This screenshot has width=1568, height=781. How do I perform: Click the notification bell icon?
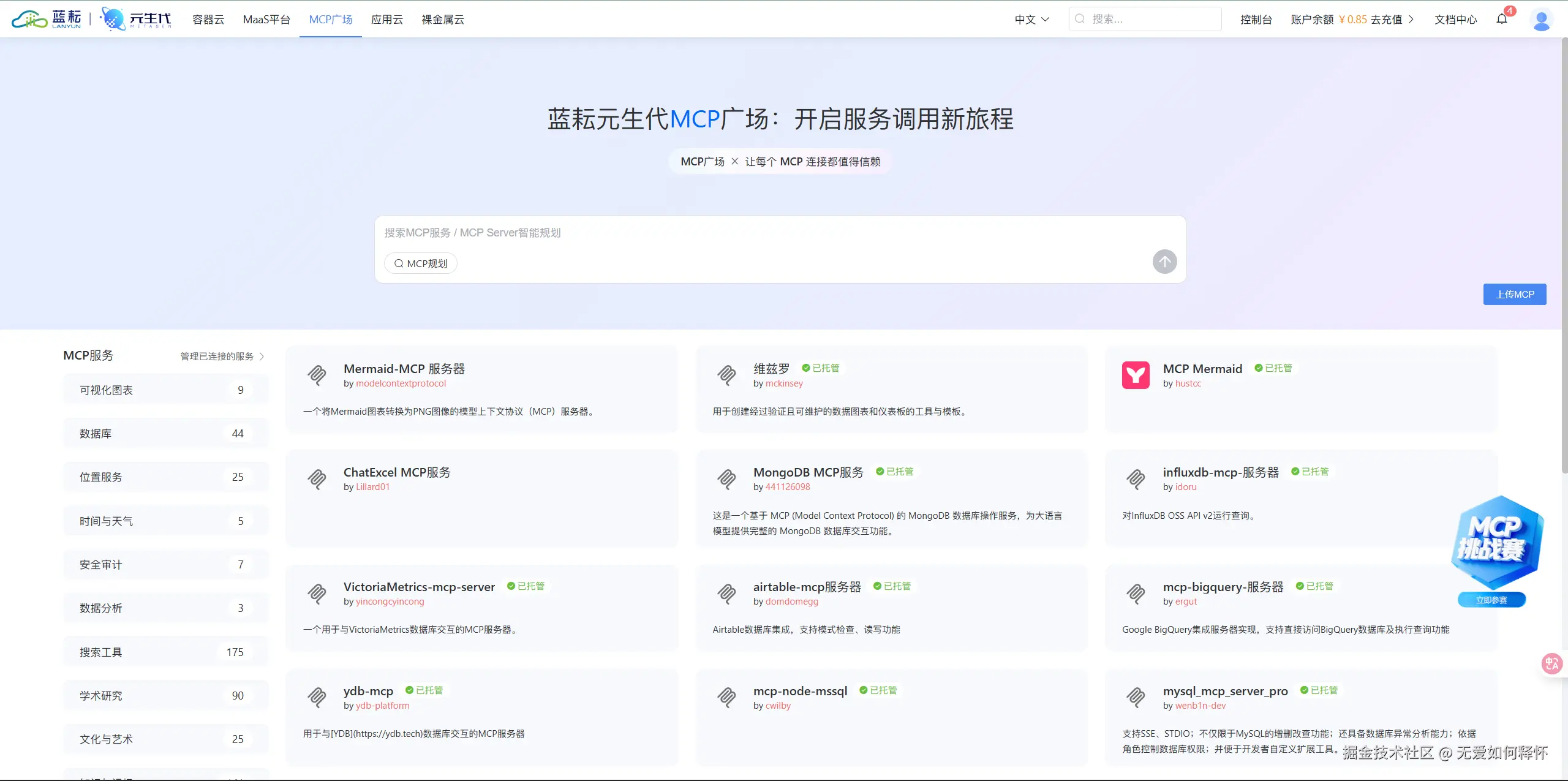(x=1502, y=19)
